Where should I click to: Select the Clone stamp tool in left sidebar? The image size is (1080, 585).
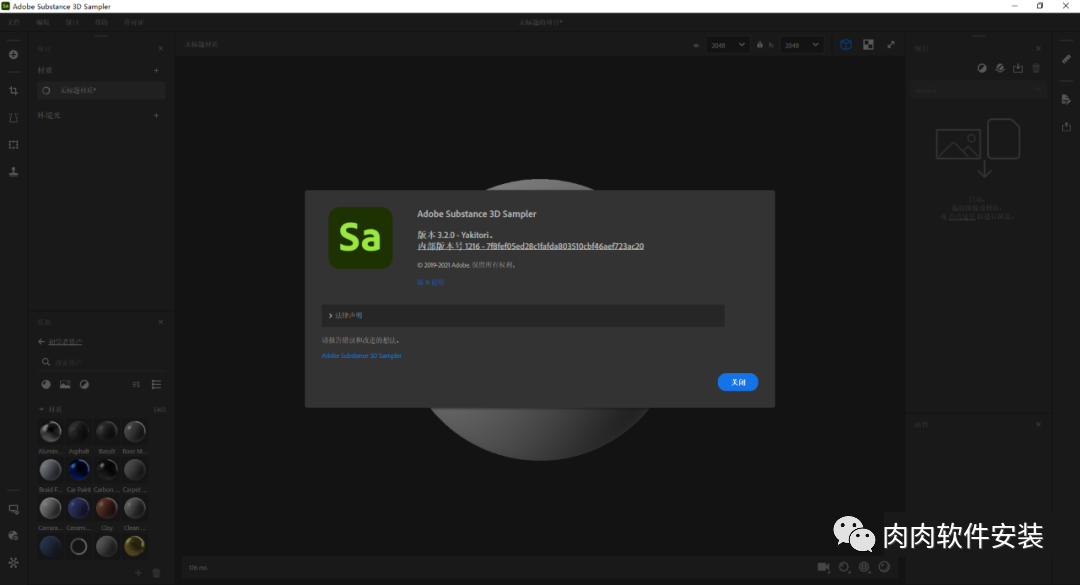pos(13,172)
